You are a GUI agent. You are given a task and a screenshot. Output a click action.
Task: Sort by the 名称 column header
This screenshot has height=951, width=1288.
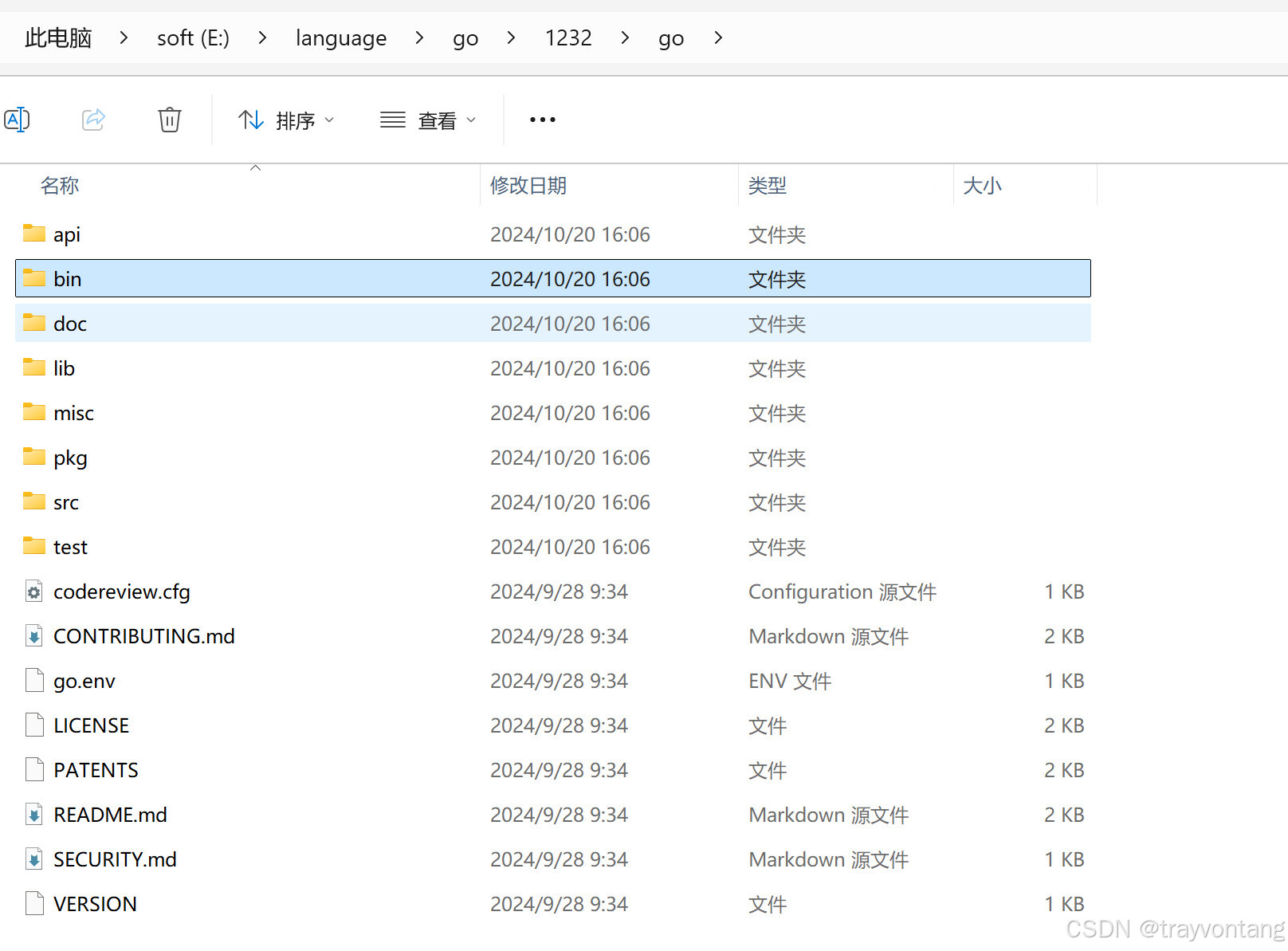tap(60, 186)
